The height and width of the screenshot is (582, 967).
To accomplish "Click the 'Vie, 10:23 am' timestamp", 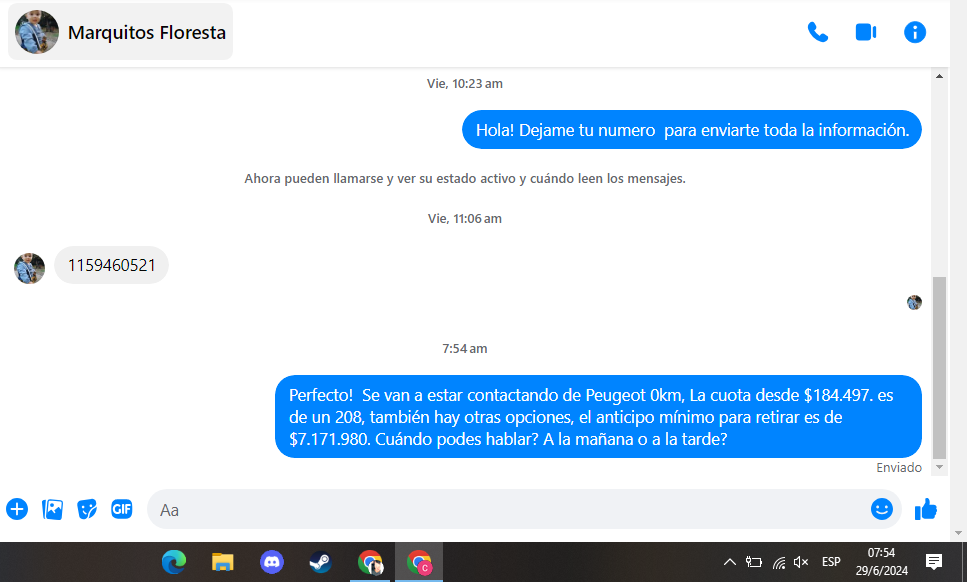I will (464, 84).
